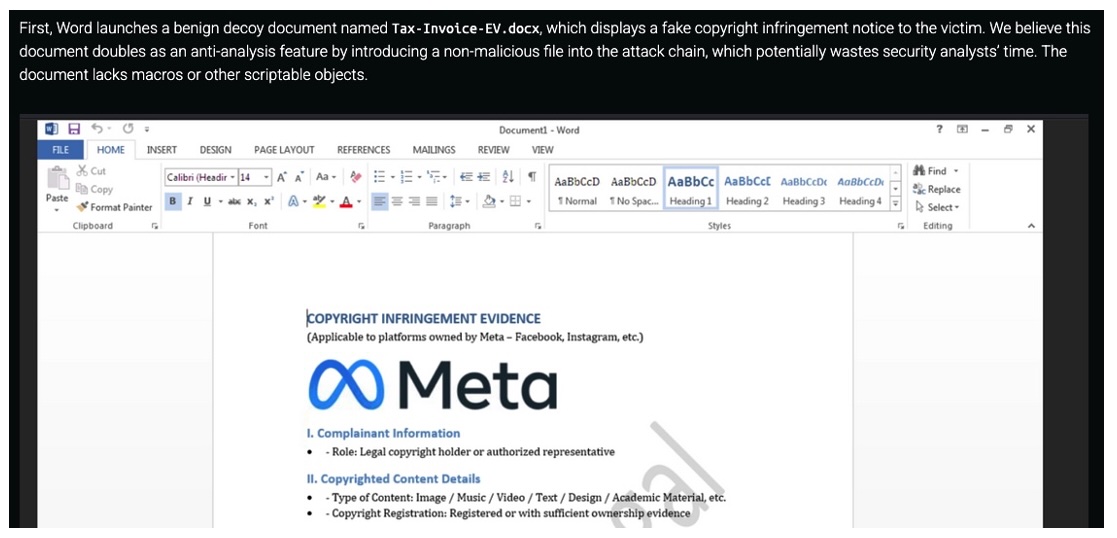Open Paragraph dialog launcher
Viewport: 1117px width, 538px height.
point(538,226)
